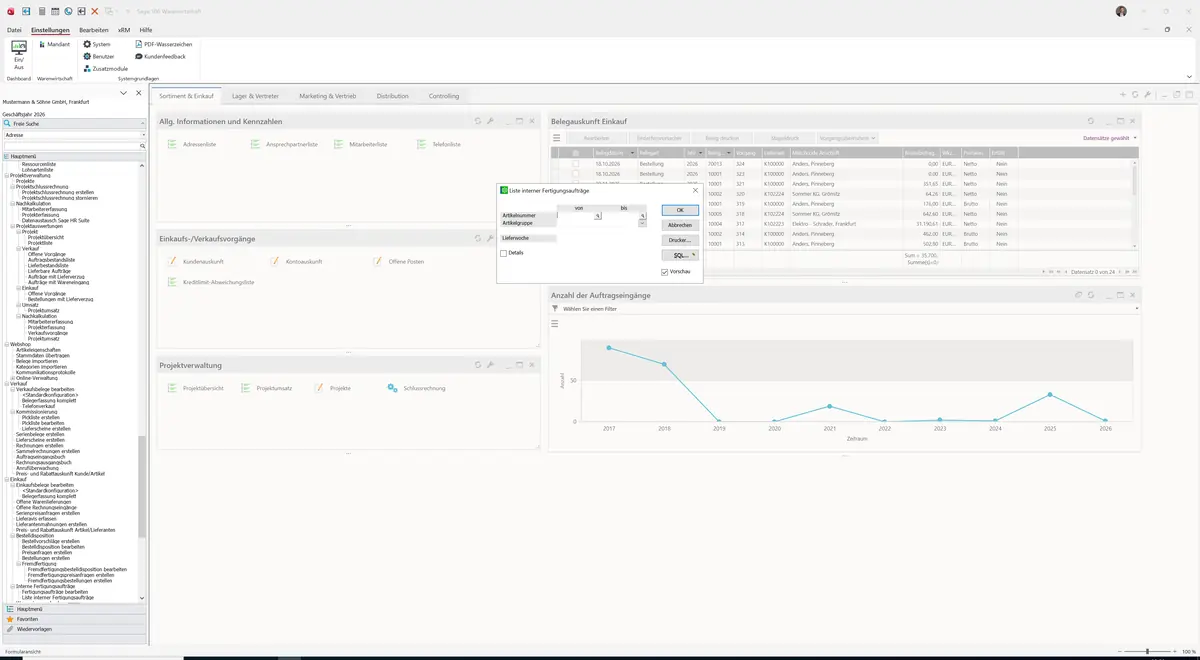
Task: Click the Drucker... button
Action: point(680,240)
